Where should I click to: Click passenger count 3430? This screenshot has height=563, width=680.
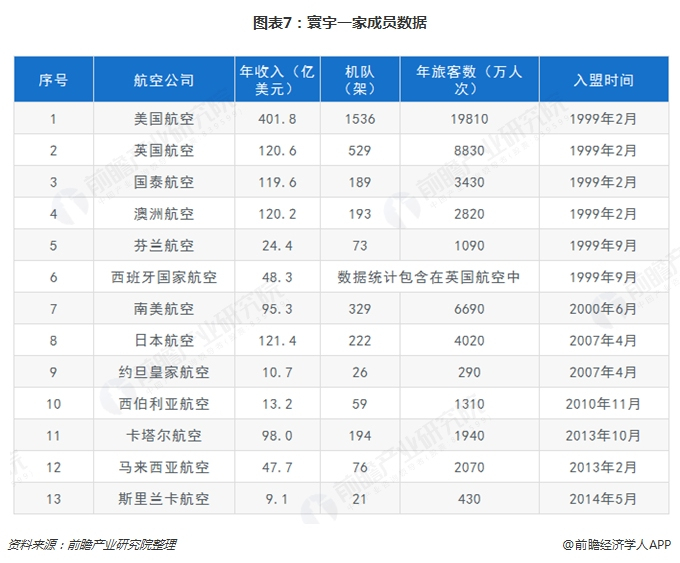click(469, 182)
